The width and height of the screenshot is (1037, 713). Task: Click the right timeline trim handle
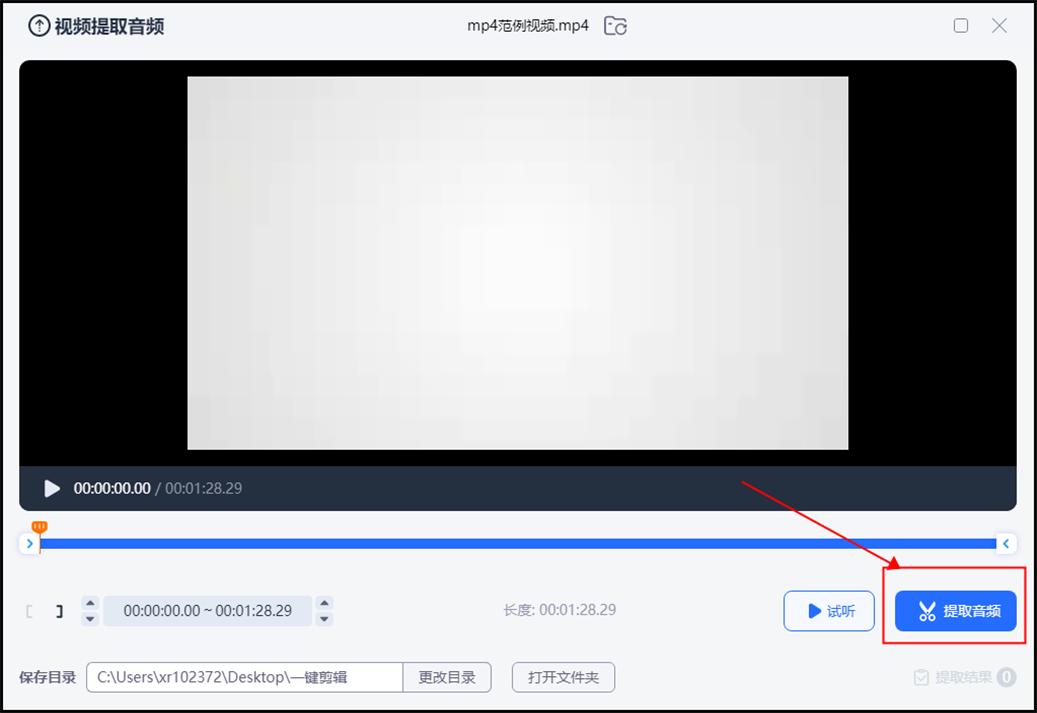click(x=1006, y=543)
